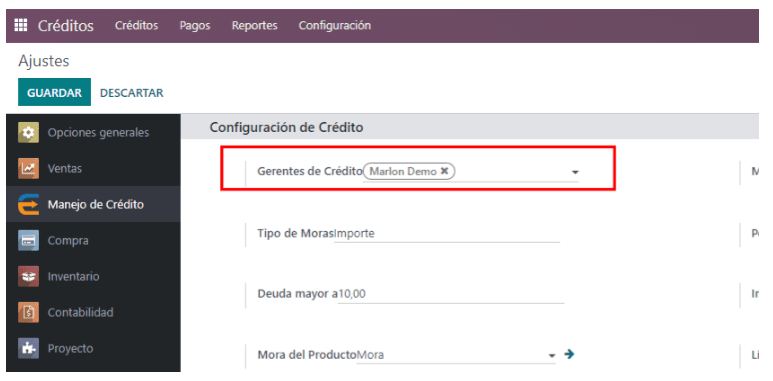This screenshot has height=381, width=773.
Task: Click the Deuda mayor a value field
Action: (451, 294)
